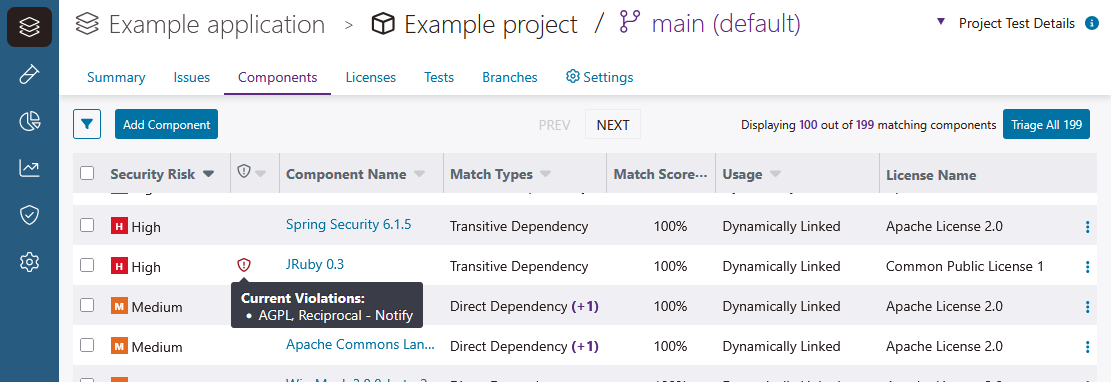Open the shield policy sidebar icon

point(29,215)
